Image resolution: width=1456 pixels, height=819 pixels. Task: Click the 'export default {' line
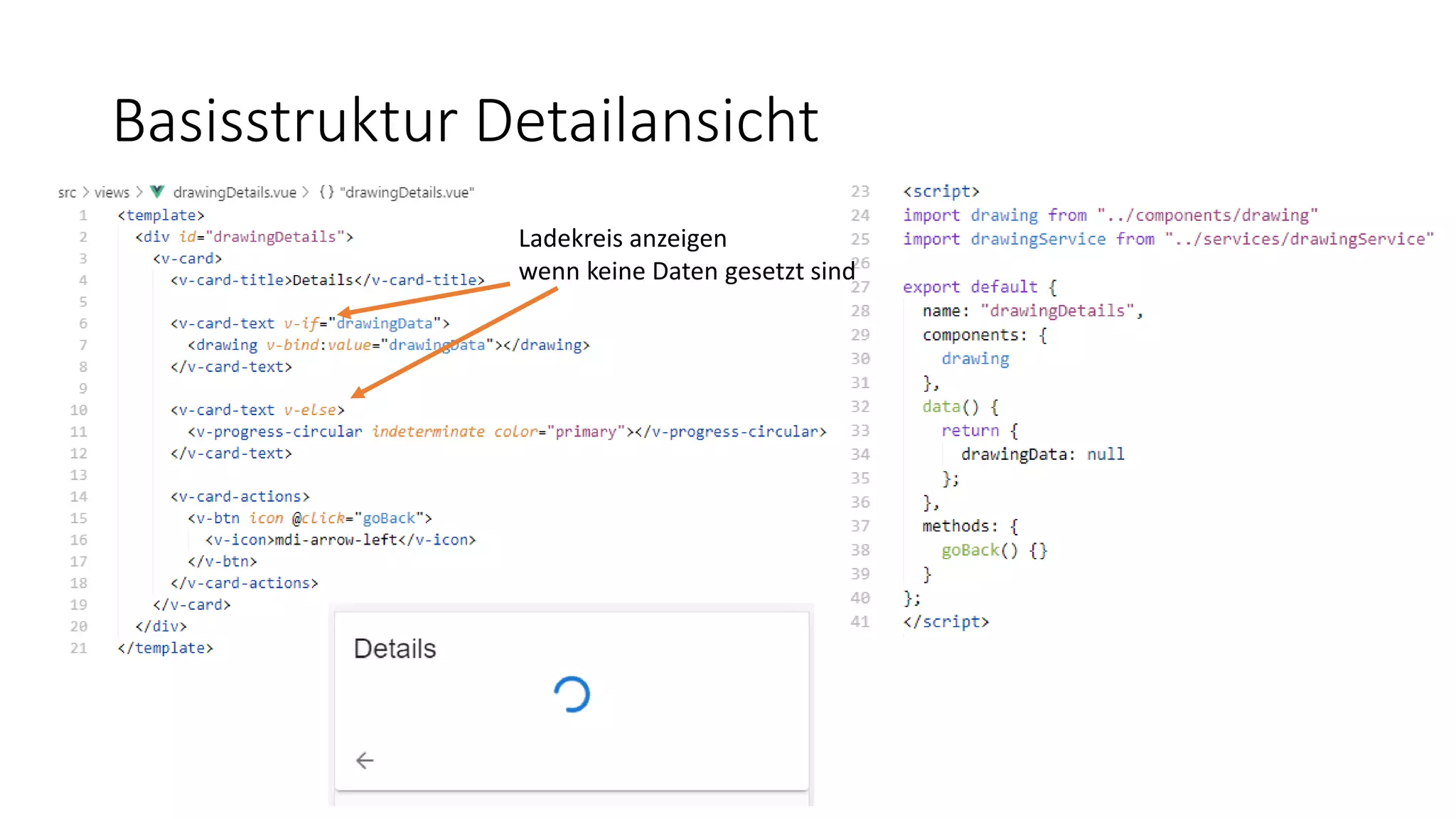[x=980, y=287]
